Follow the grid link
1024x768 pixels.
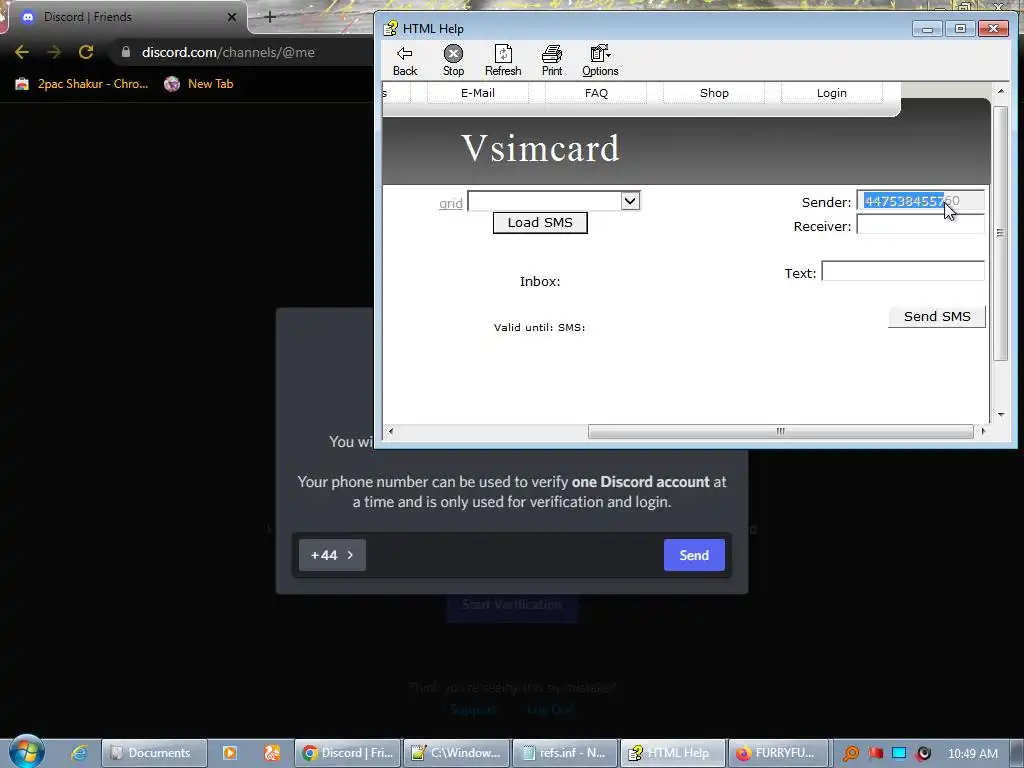pyautogui.click(x=451, y=203)
